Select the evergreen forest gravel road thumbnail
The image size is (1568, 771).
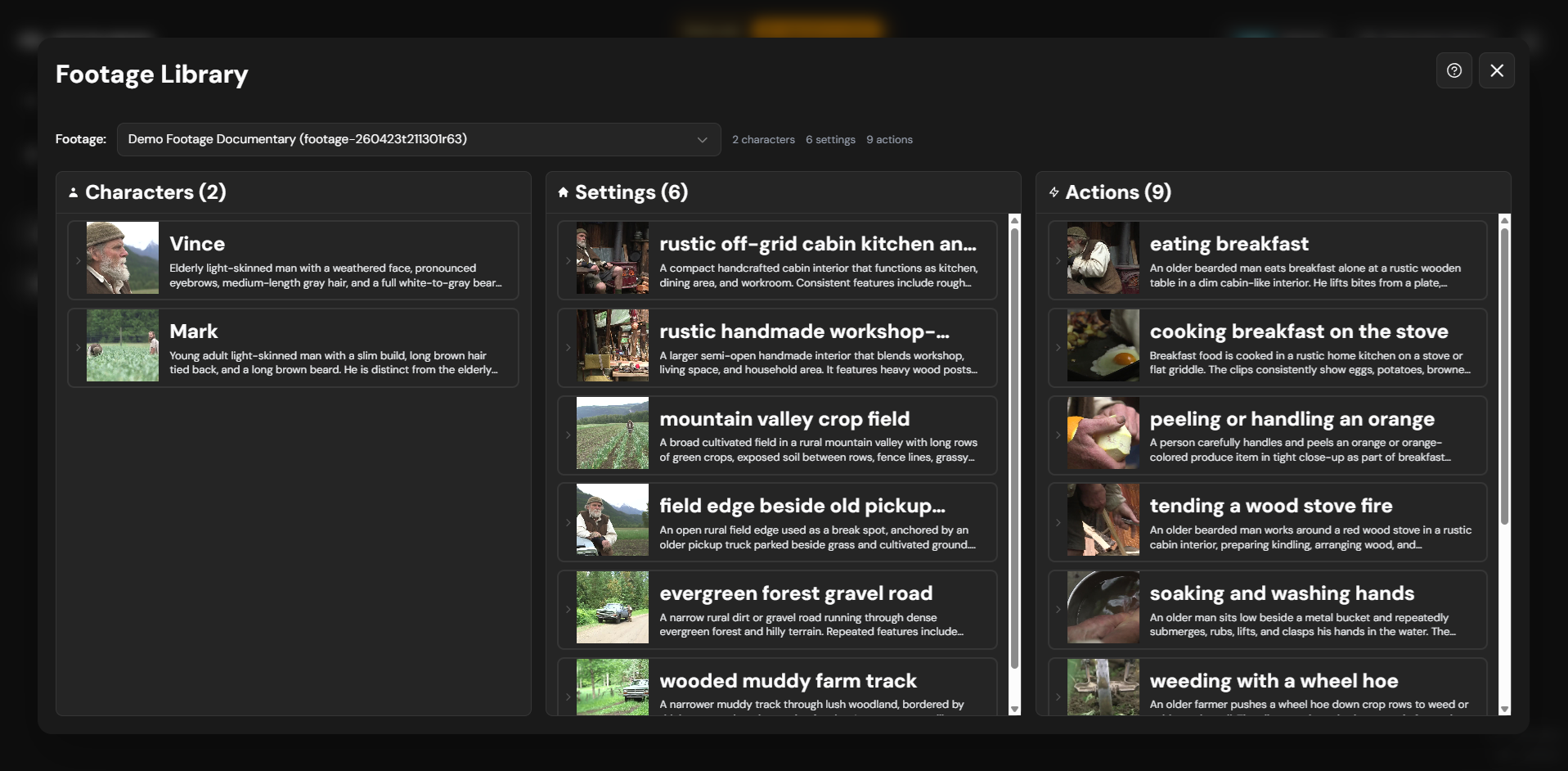[613, 607]
